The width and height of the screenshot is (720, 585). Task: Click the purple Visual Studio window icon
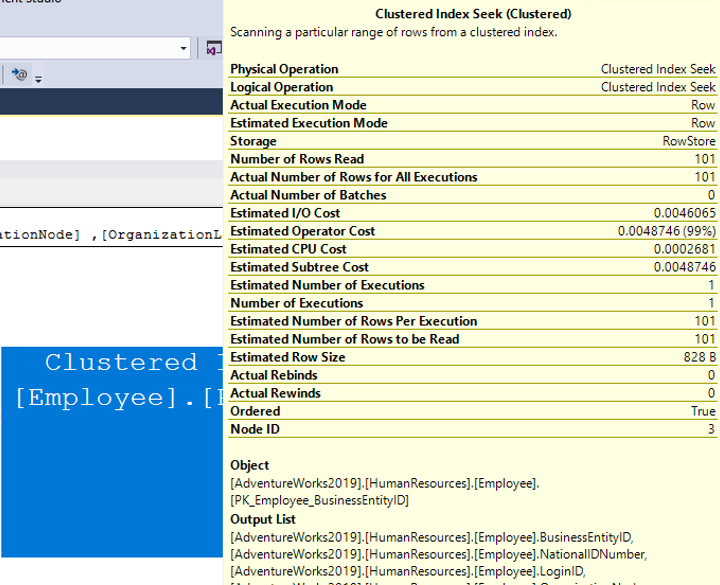tap(214, 48)
